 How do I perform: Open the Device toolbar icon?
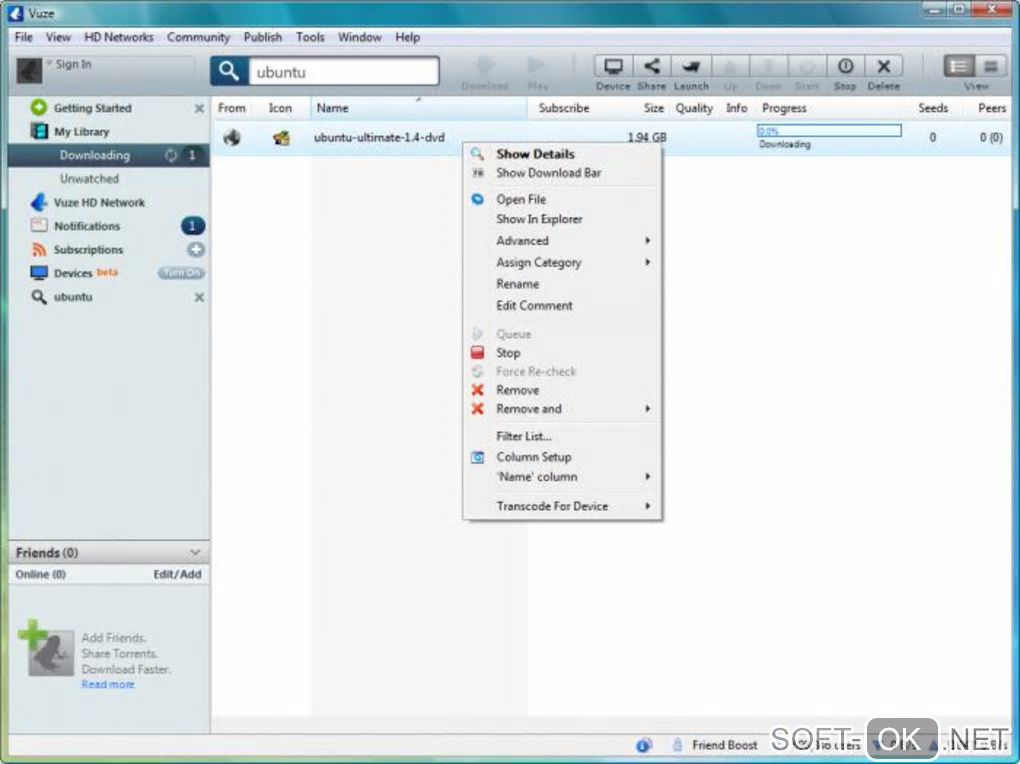tap(613, 66)
